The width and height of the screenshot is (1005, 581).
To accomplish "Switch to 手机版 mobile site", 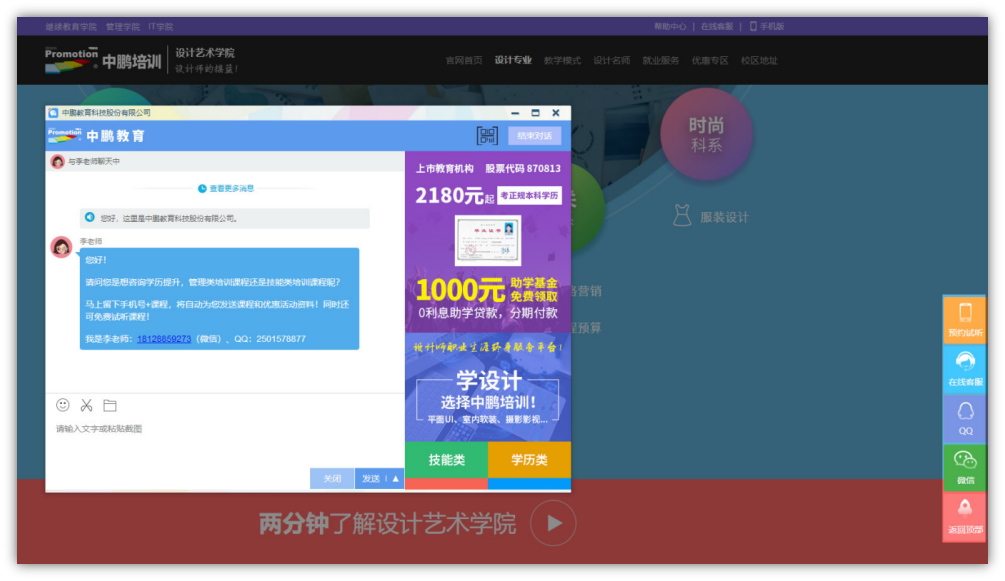I will coord(767,26).
